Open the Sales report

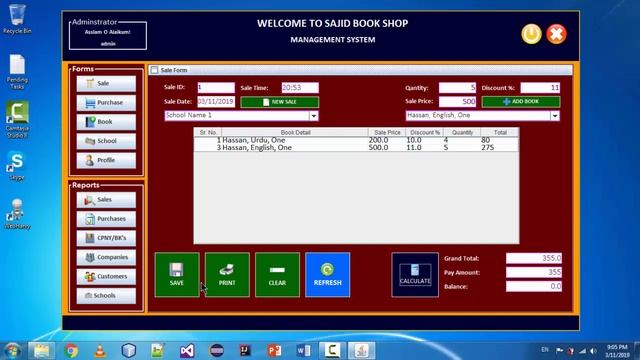(106, 200)
